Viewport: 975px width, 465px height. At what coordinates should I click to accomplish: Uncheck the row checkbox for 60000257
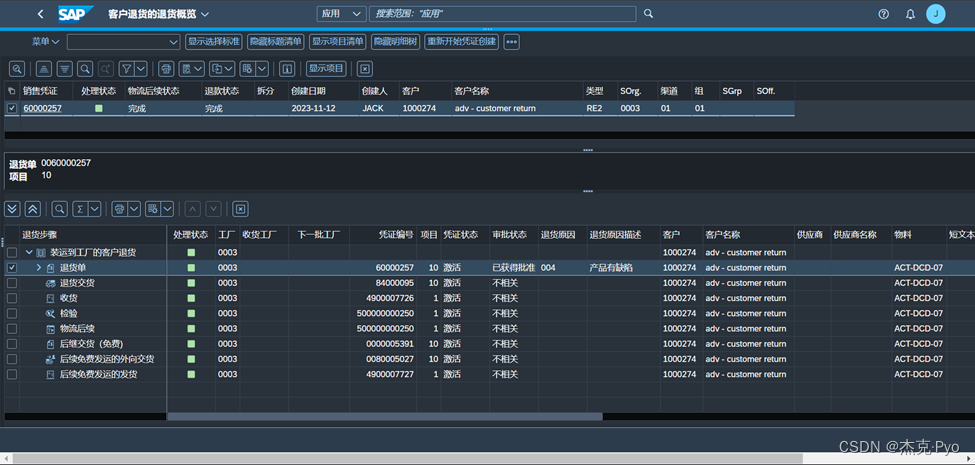(x=11, y=108)
